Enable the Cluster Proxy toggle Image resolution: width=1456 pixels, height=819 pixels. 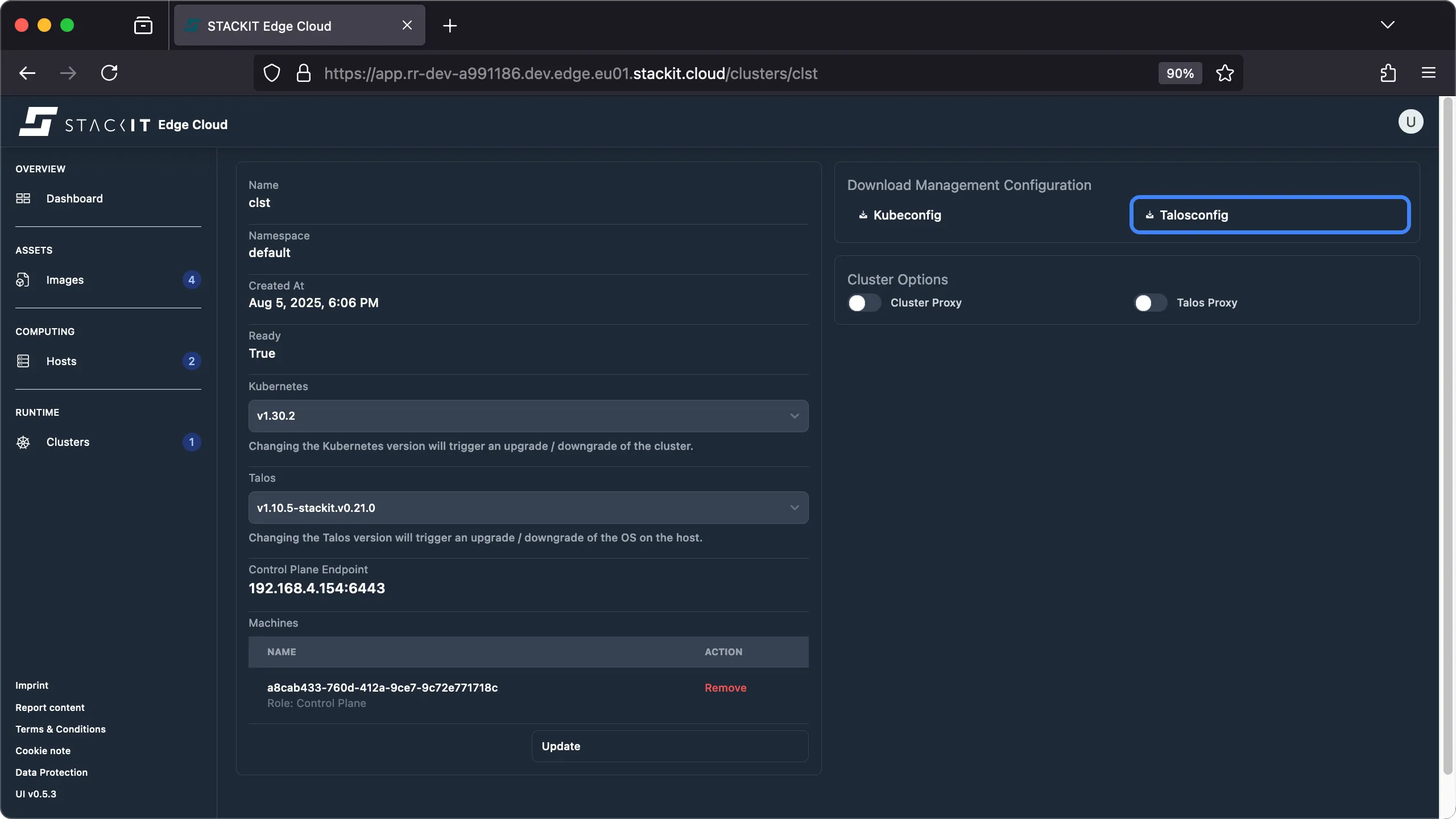(863, 303)
